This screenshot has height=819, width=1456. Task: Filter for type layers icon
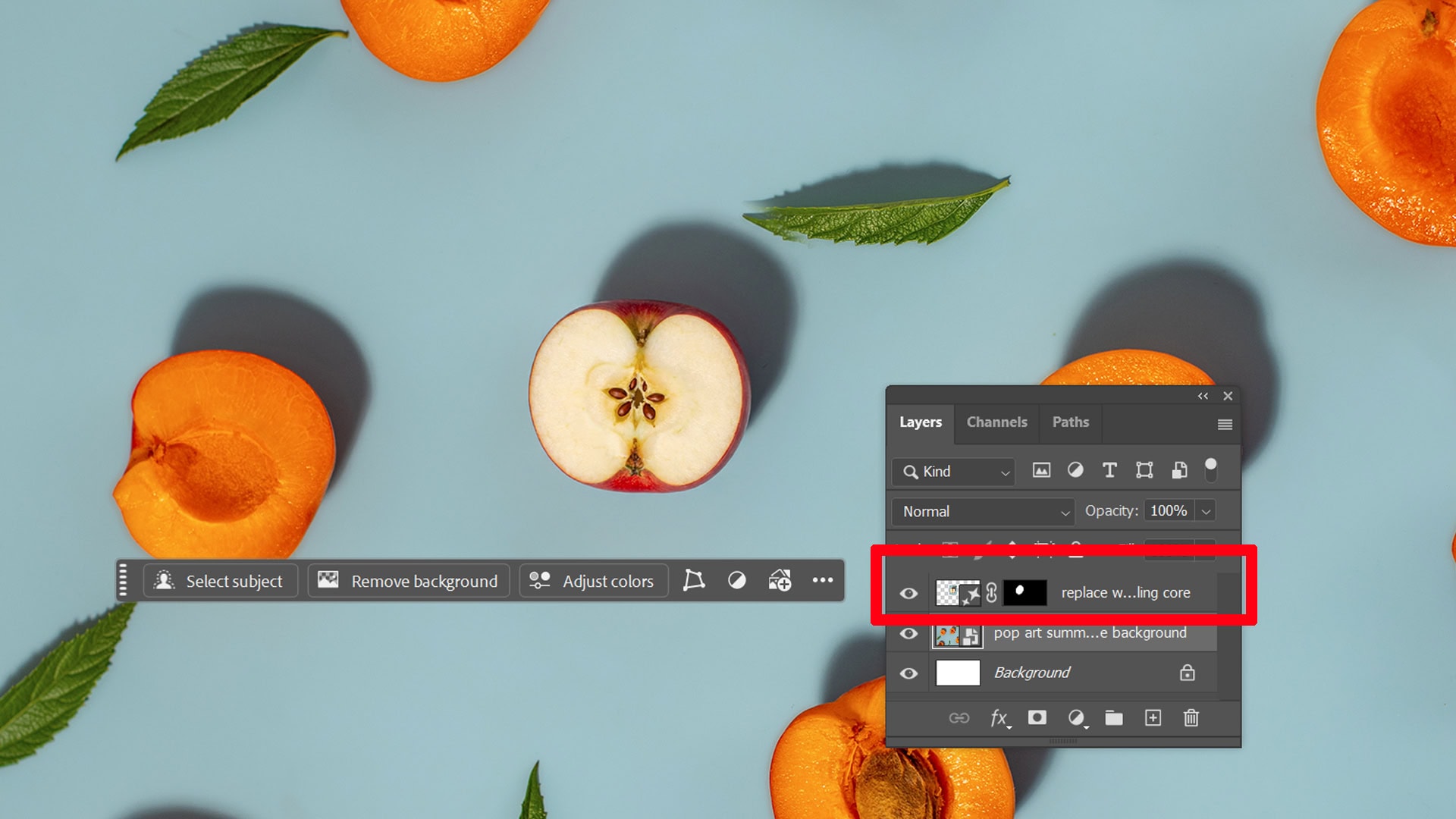(1109, 471)
